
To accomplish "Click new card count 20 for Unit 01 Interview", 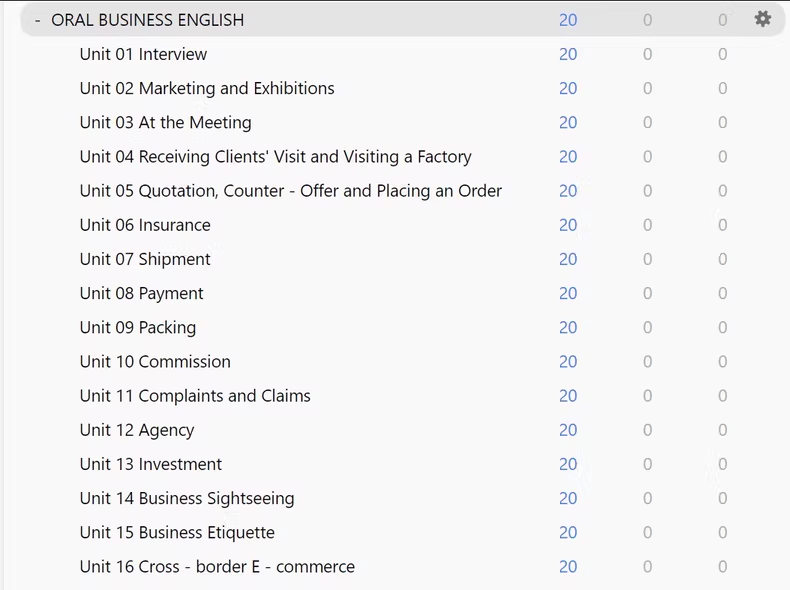I will (x=568, y=54).
